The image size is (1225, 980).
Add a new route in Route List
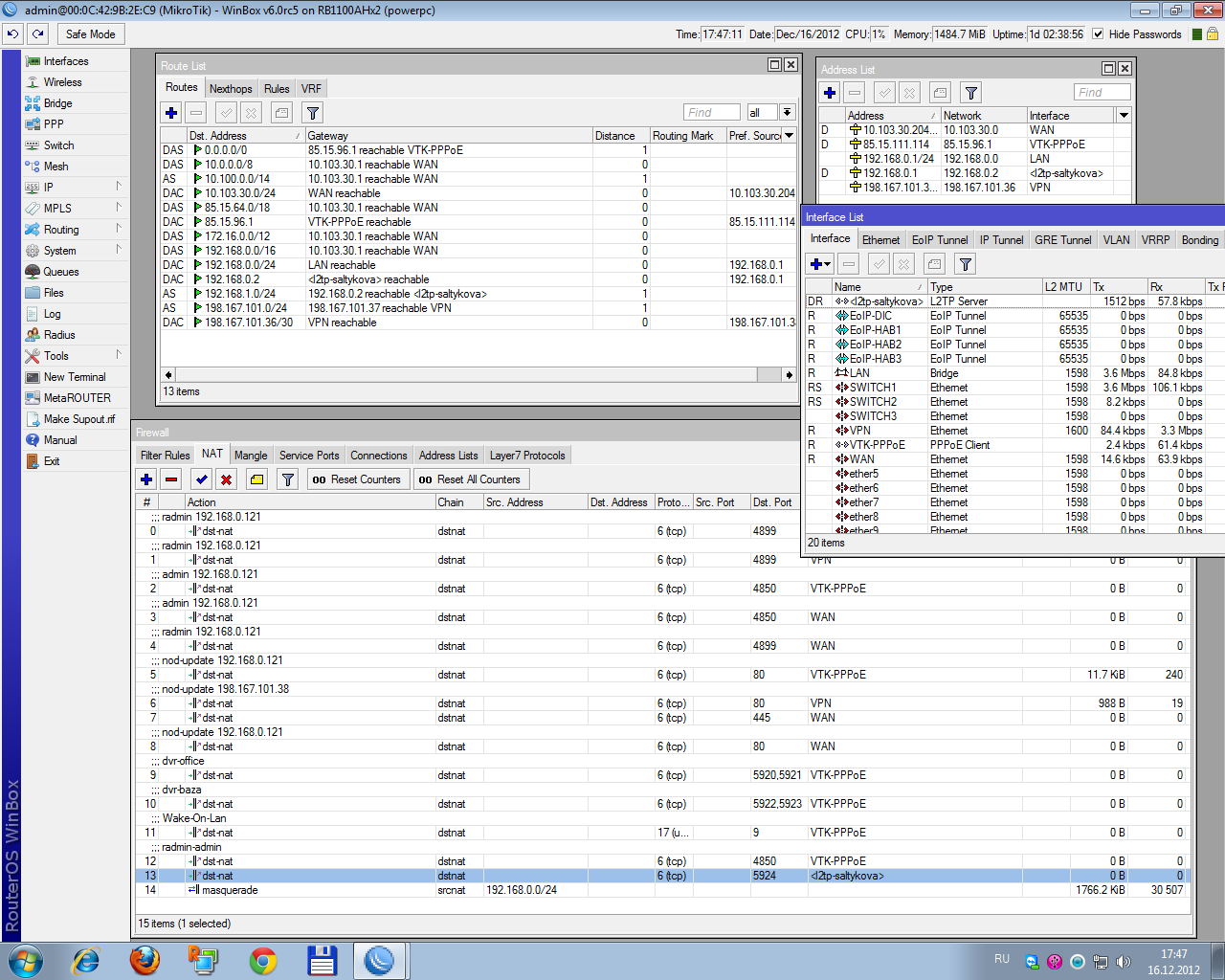[171, 113]
